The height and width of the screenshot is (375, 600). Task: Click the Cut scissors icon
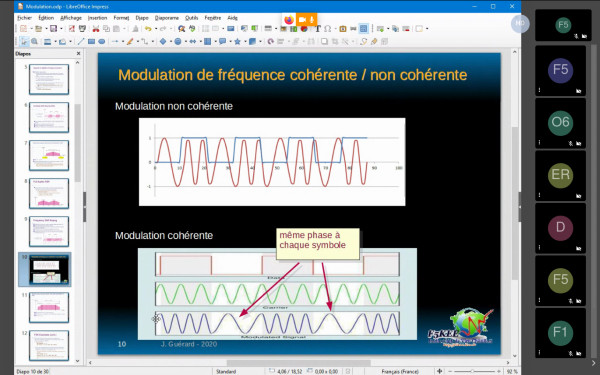(96, 29)
